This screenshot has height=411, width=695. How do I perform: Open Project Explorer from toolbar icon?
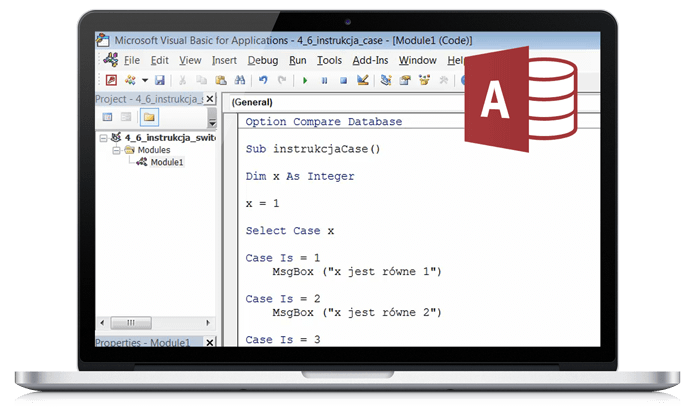[x=385, y=80]
